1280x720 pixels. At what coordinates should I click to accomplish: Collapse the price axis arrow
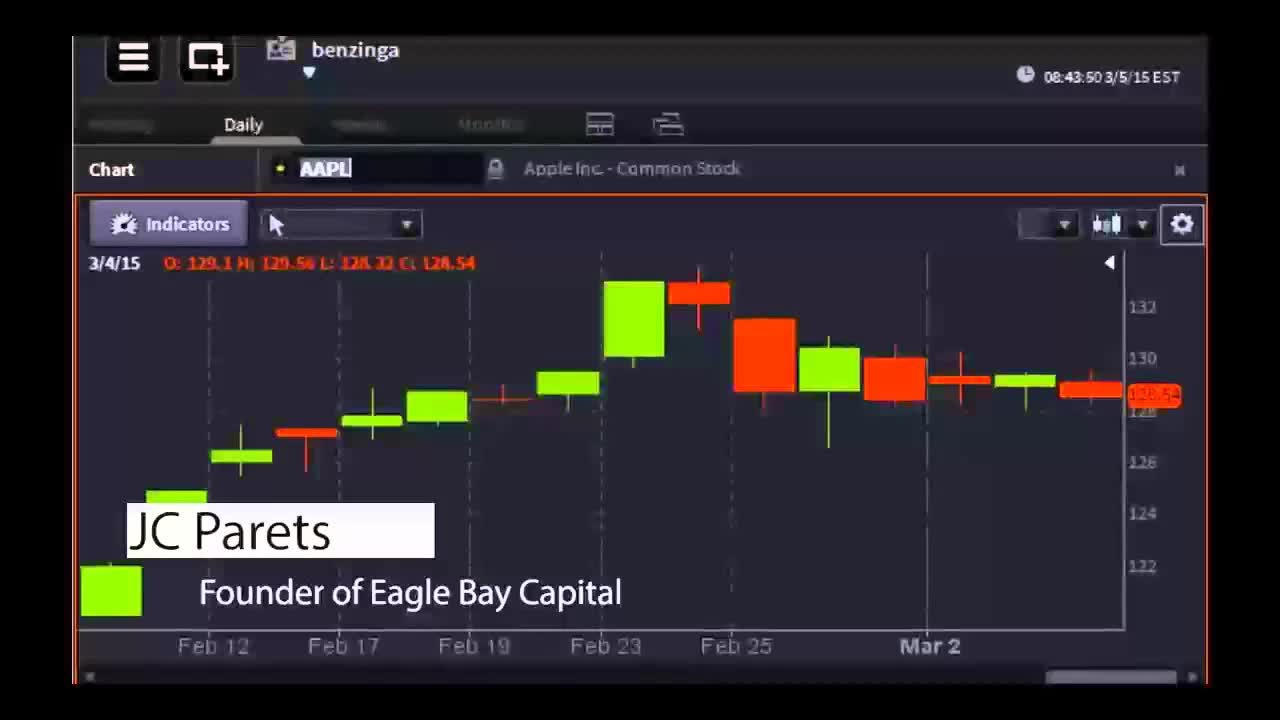click(x=1110, y=263)
